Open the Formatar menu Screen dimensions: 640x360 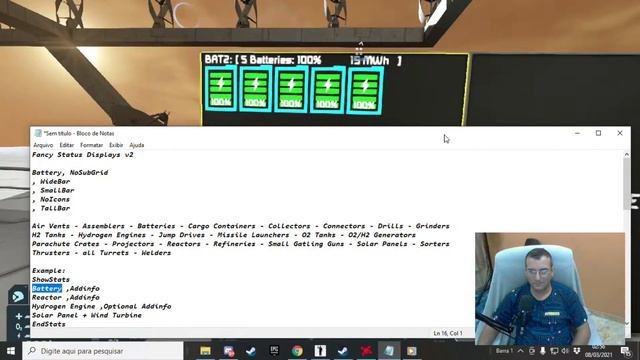[91, 145]
